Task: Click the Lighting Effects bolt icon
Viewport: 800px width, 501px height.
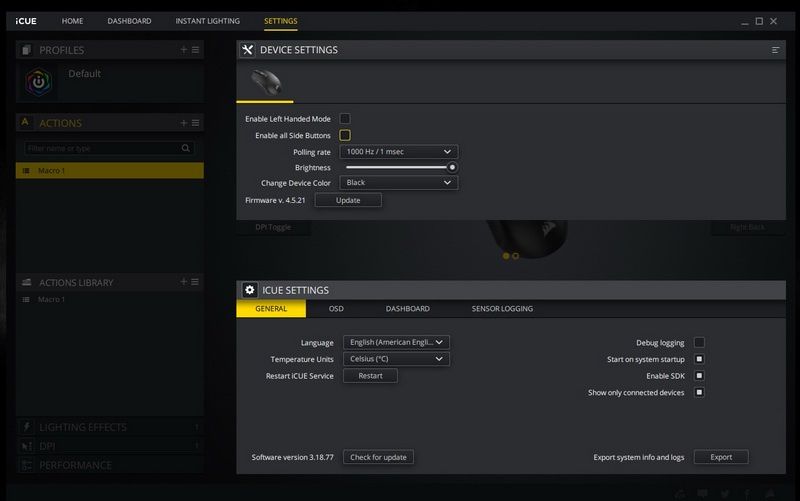Action: coord(27,427)
